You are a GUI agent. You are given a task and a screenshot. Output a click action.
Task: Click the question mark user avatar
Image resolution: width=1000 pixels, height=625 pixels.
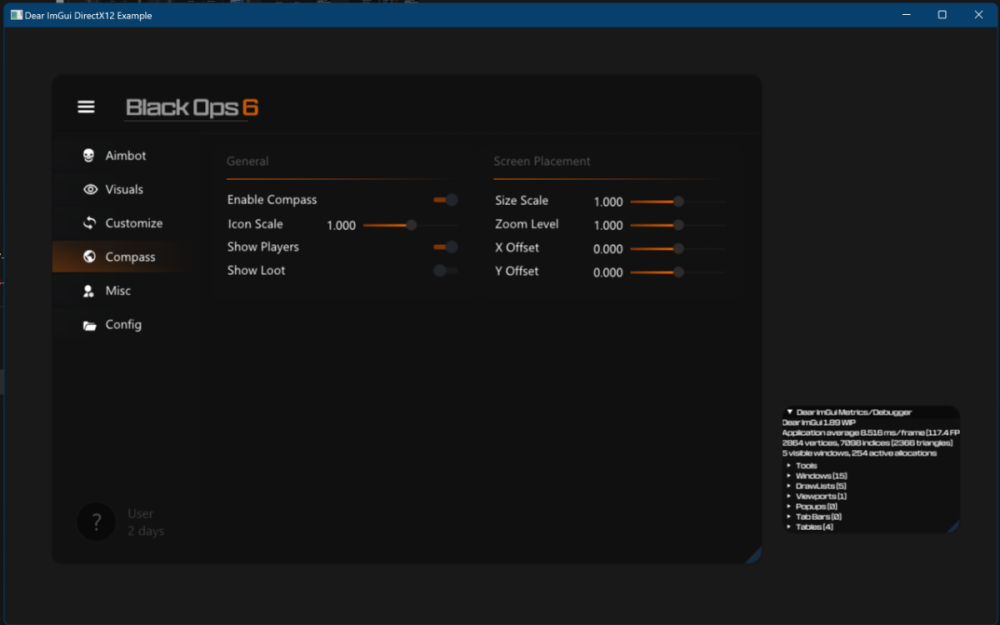[x=97, y=522]
